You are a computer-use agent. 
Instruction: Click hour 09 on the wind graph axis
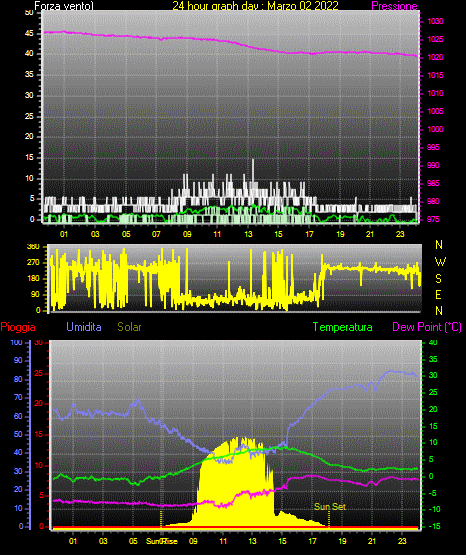pyautogui.click(x=187, y=234)
